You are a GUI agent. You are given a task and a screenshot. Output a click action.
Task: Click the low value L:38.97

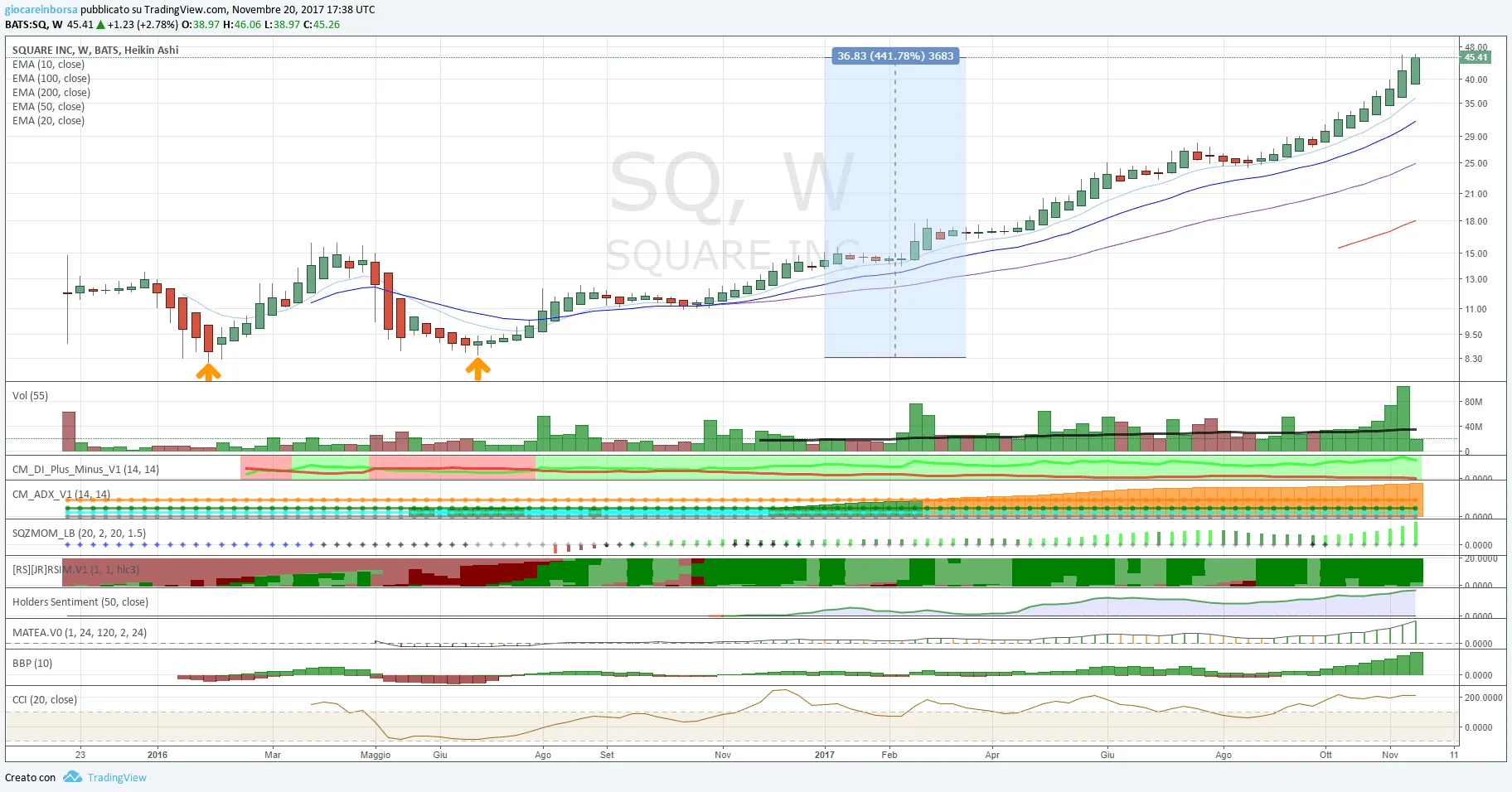282,25
